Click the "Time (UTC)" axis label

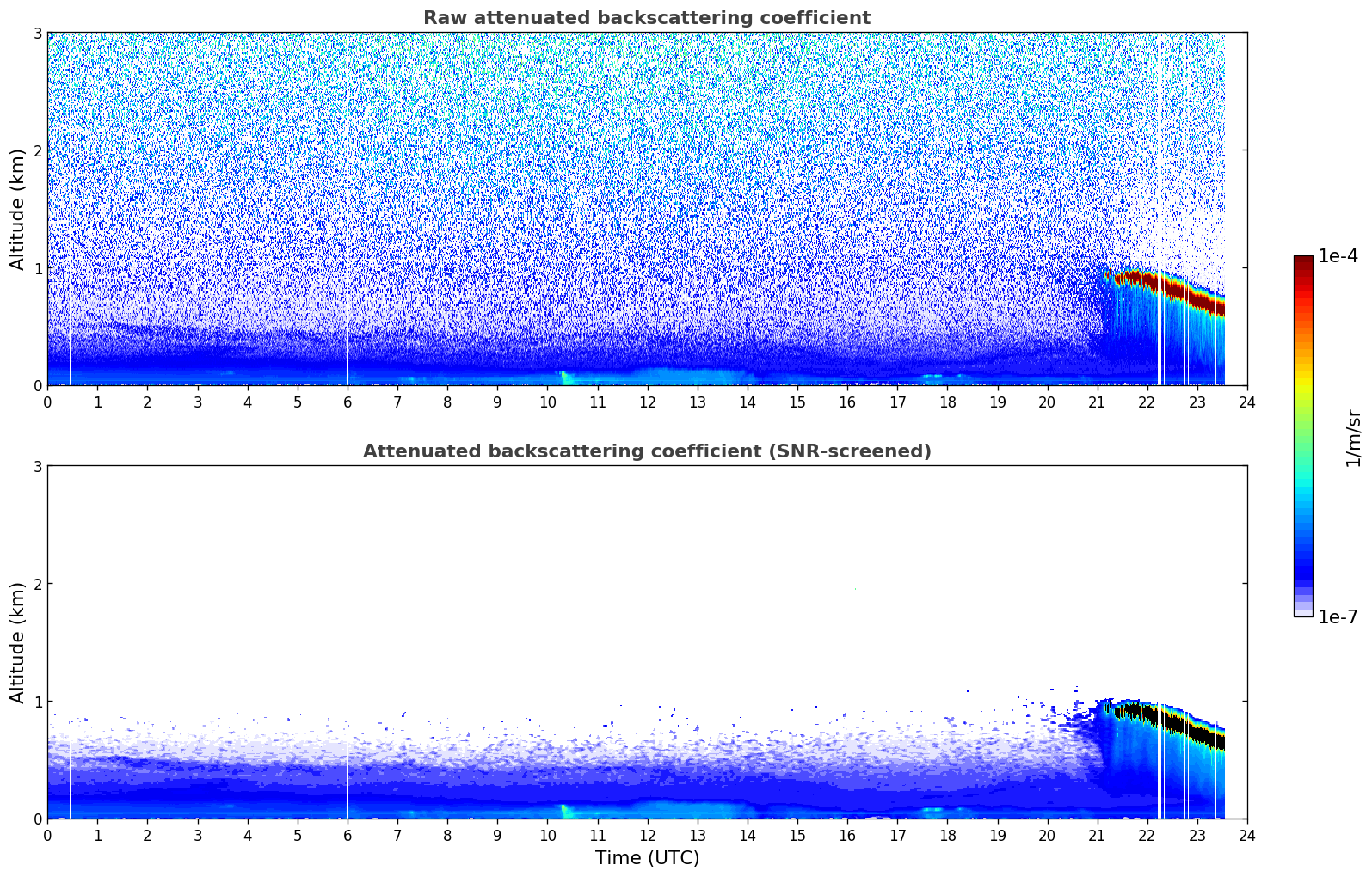(x=647, y=858)
